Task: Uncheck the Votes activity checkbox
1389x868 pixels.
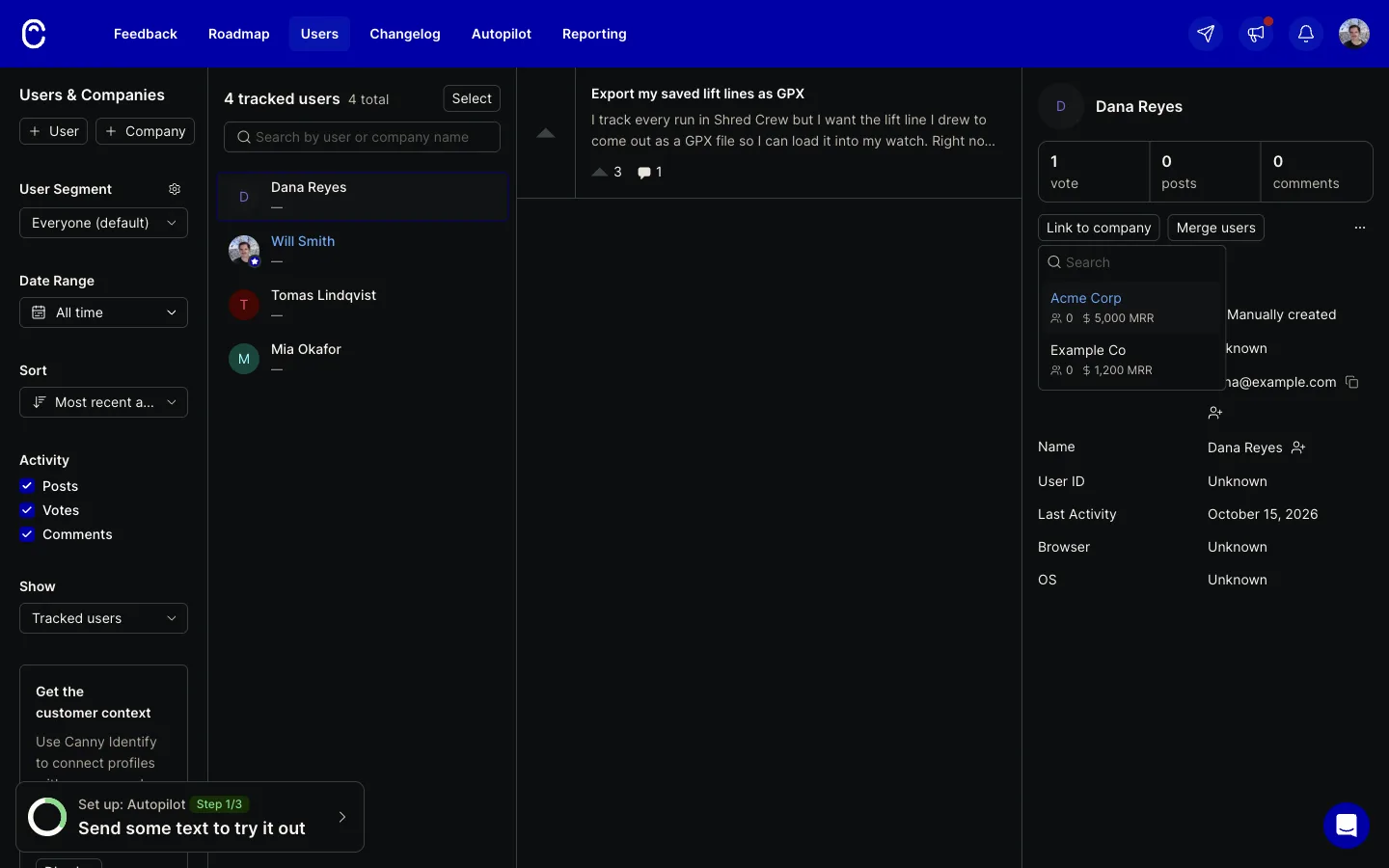Action: [x=27, y=510]
